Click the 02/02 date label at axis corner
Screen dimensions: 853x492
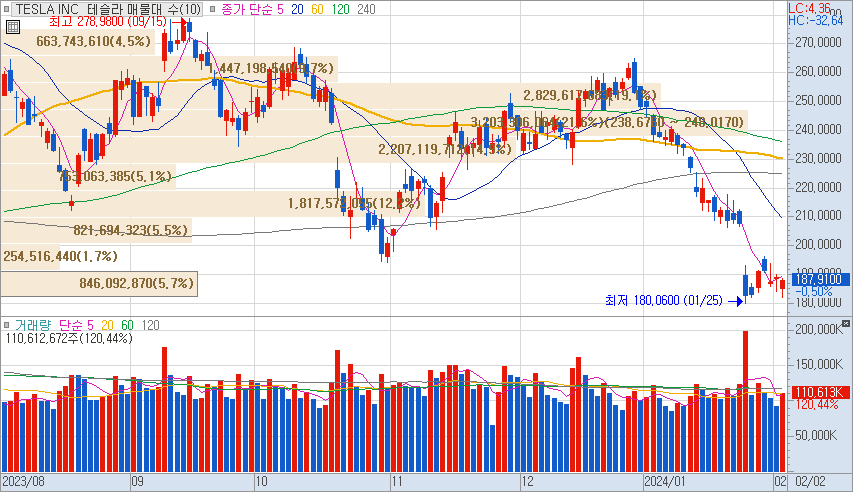pyautogui.click(x=810, y=482)
